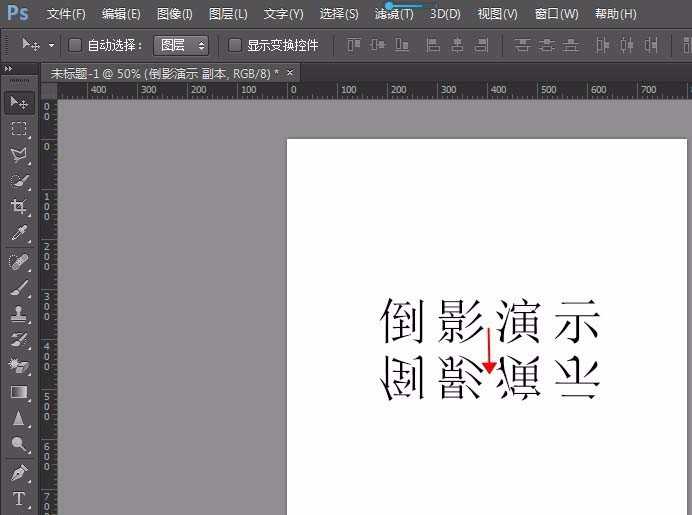Click distribute right edges icon
This screenshot has width=692, height=515.
tap(651, 45)
